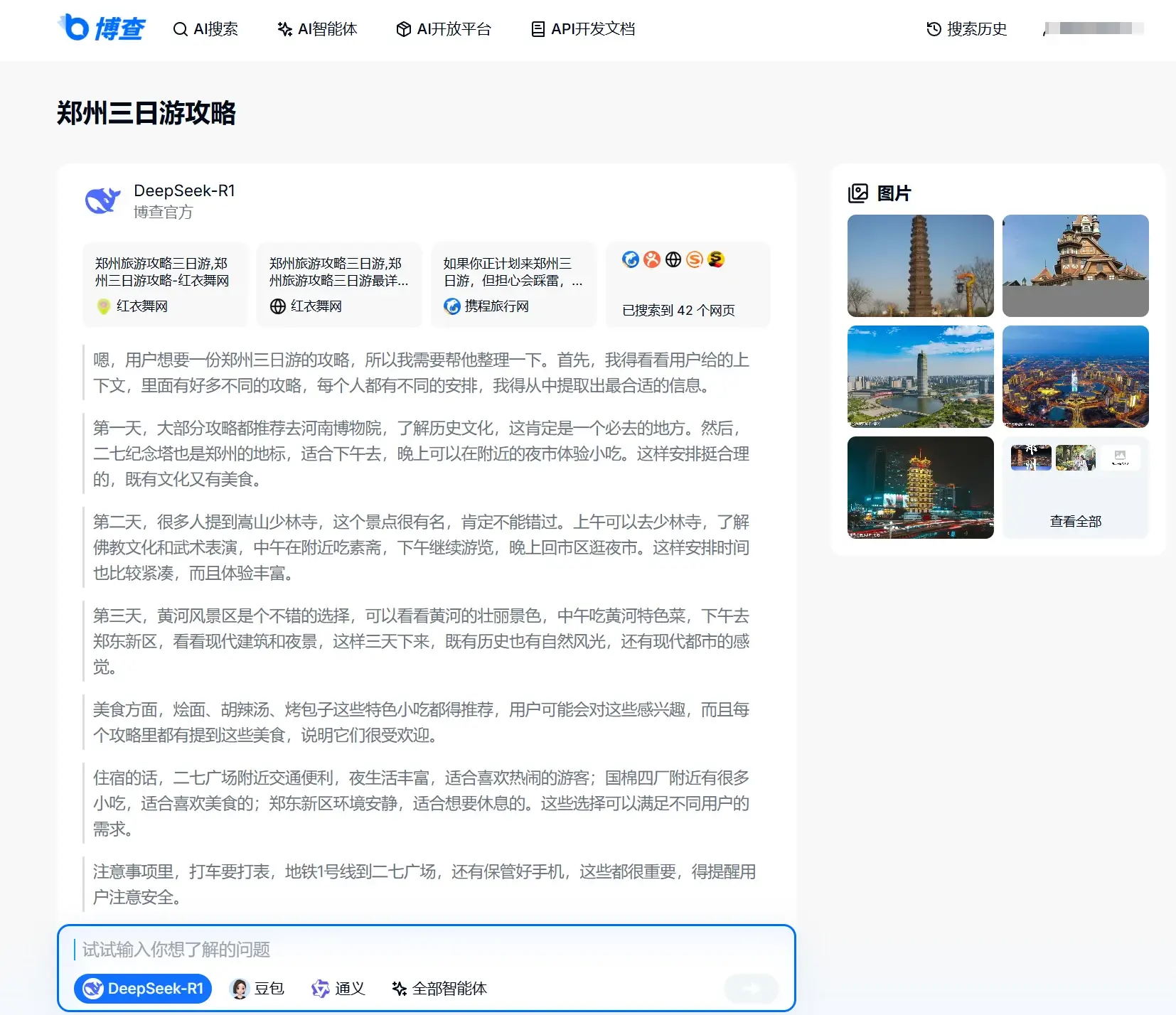Select the DeepSeek-R1 model toggle
Viewport: 1176px width, 1015px height.
[x=143, y=989]
